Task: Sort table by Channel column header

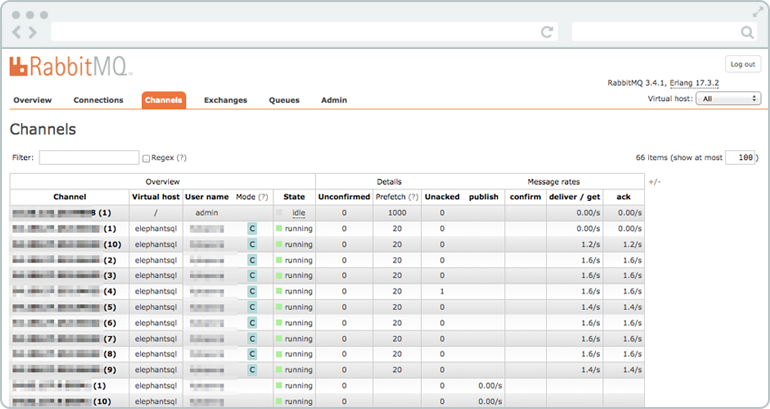Action: pos(70,197)
